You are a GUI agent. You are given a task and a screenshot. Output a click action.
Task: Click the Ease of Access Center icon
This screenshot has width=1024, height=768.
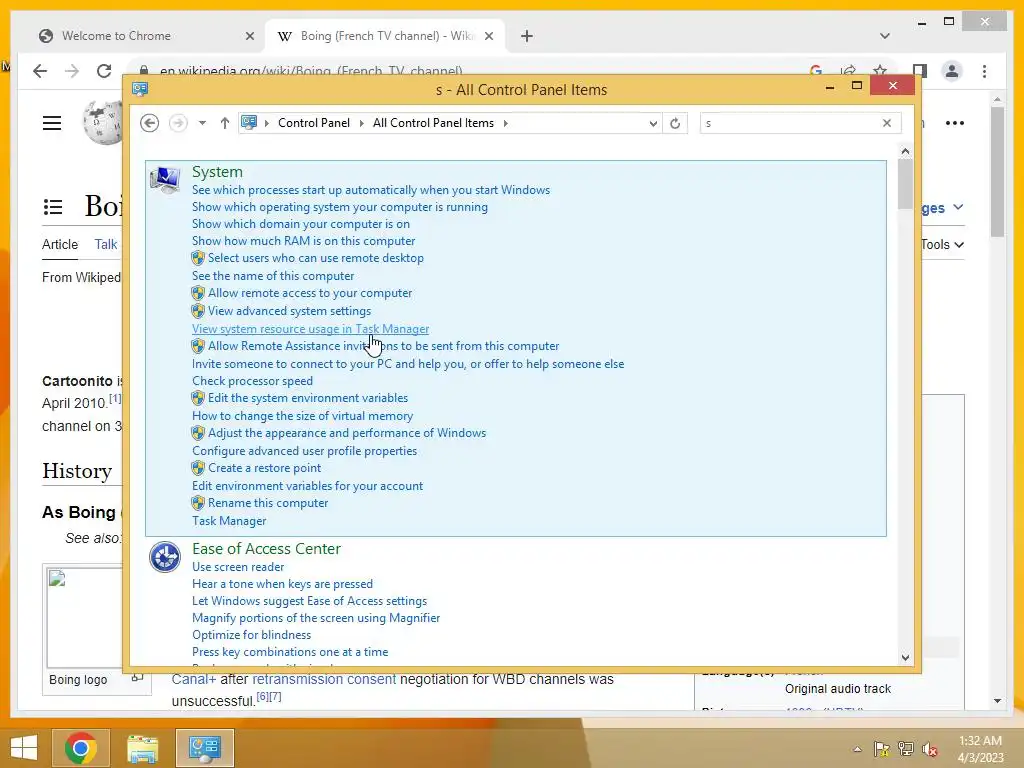coord(165,557)
